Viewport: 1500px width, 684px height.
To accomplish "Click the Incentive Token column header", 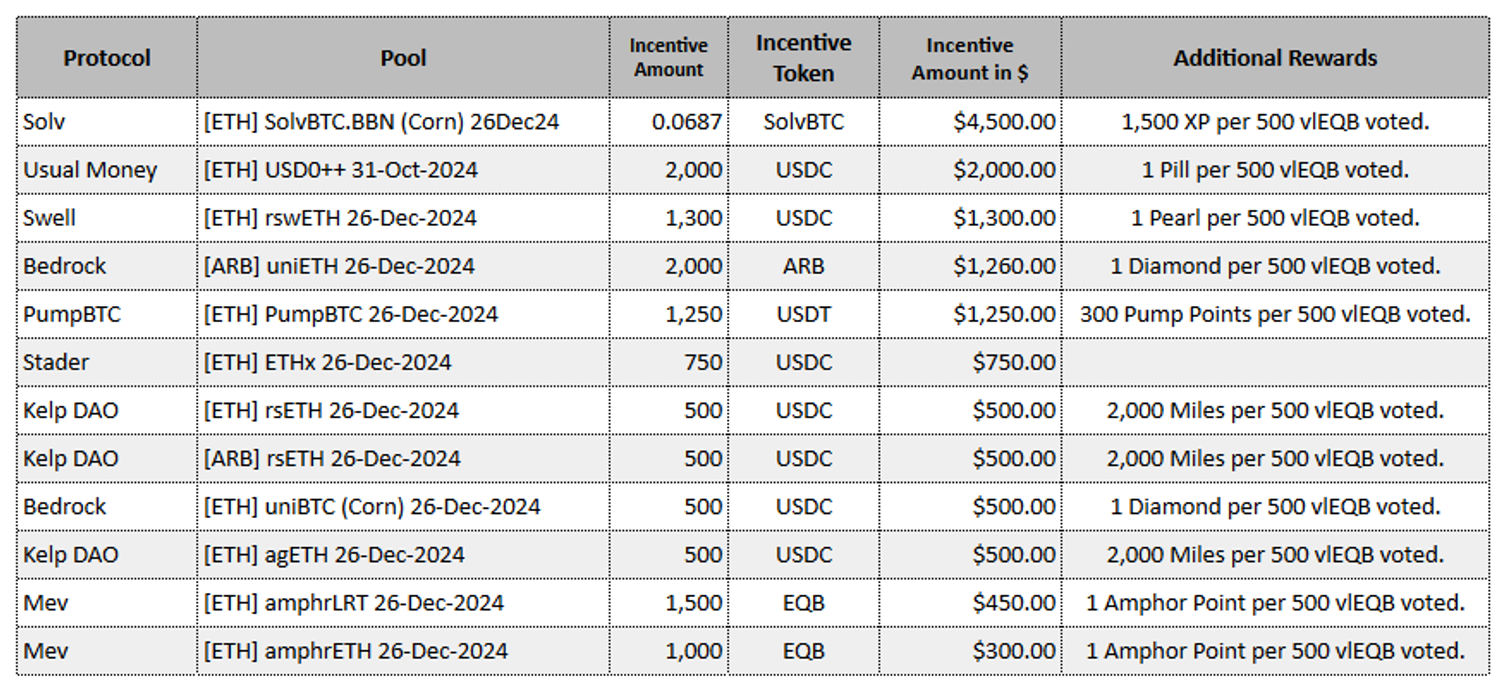I will (803, 58).
